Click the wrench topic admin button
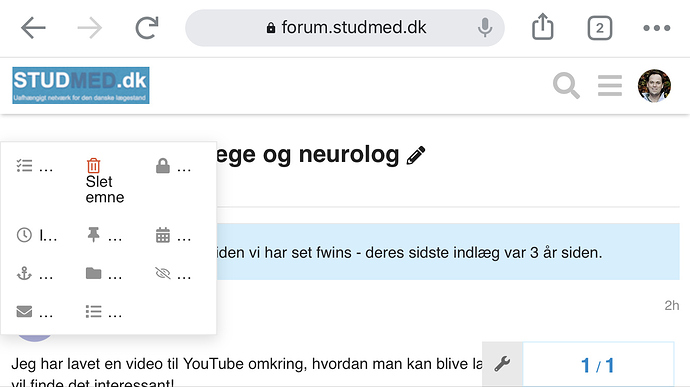The width and height of the screenshot is (690, 387). click(x=502, y=365)
